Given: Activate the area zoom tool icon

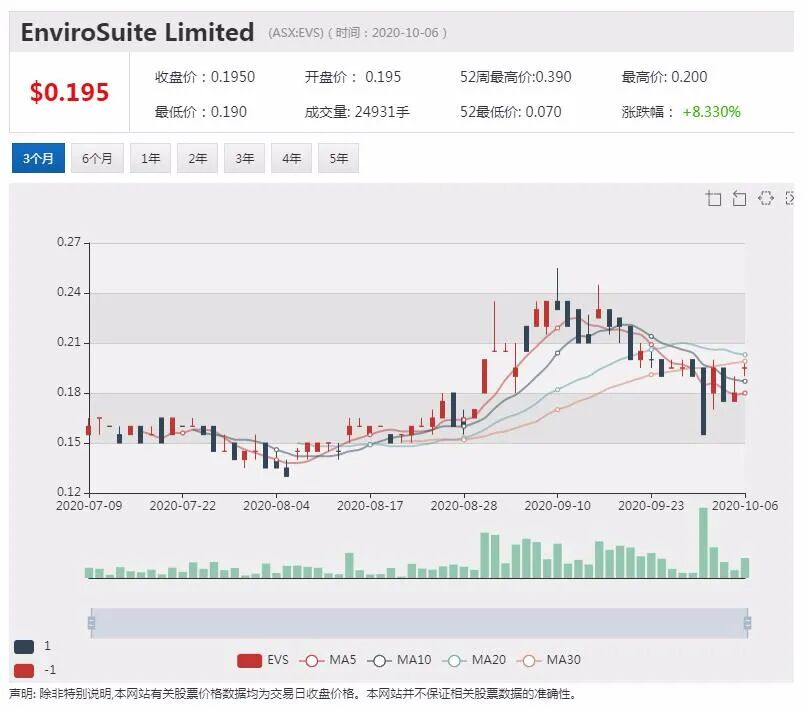Looking at the screenshot, I should click(713, 198).
